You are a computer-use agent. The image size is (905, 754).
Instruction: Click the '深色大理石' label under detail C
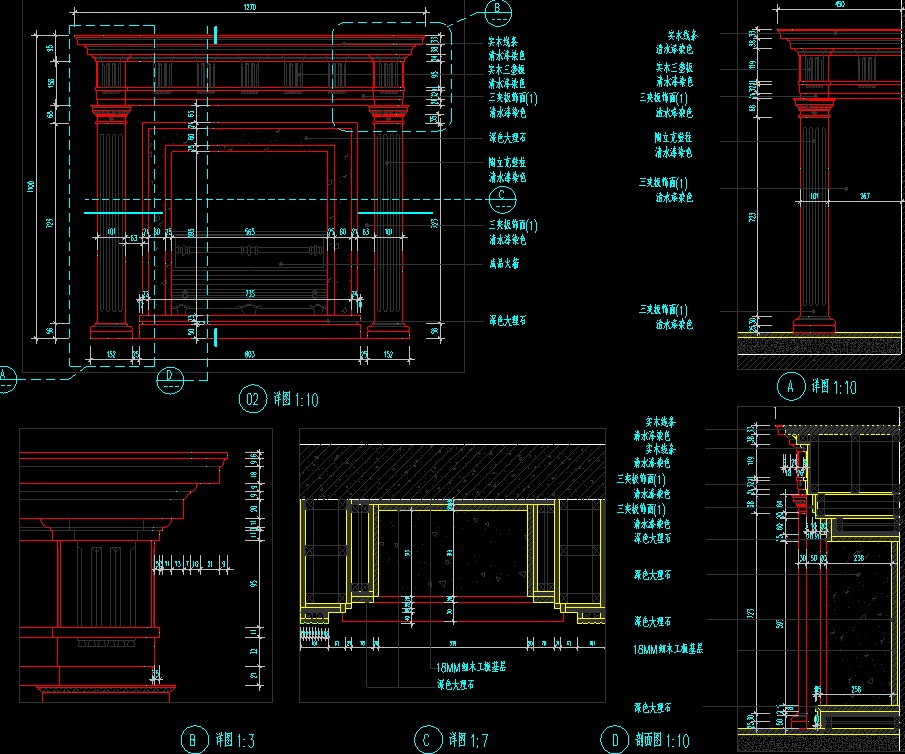point(455,685)
